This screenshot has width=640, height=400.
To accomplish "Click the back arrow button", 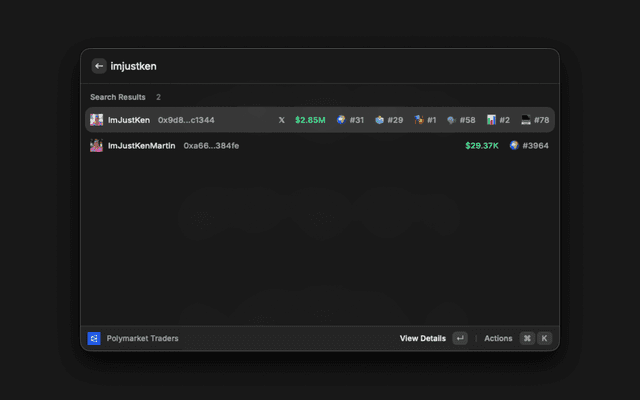I will point(99,66).
